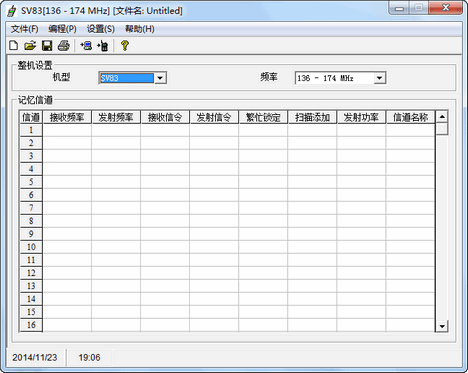Click the Print toolbar icon
Viewport: 468px width, 373px height.
coord(64,45)
